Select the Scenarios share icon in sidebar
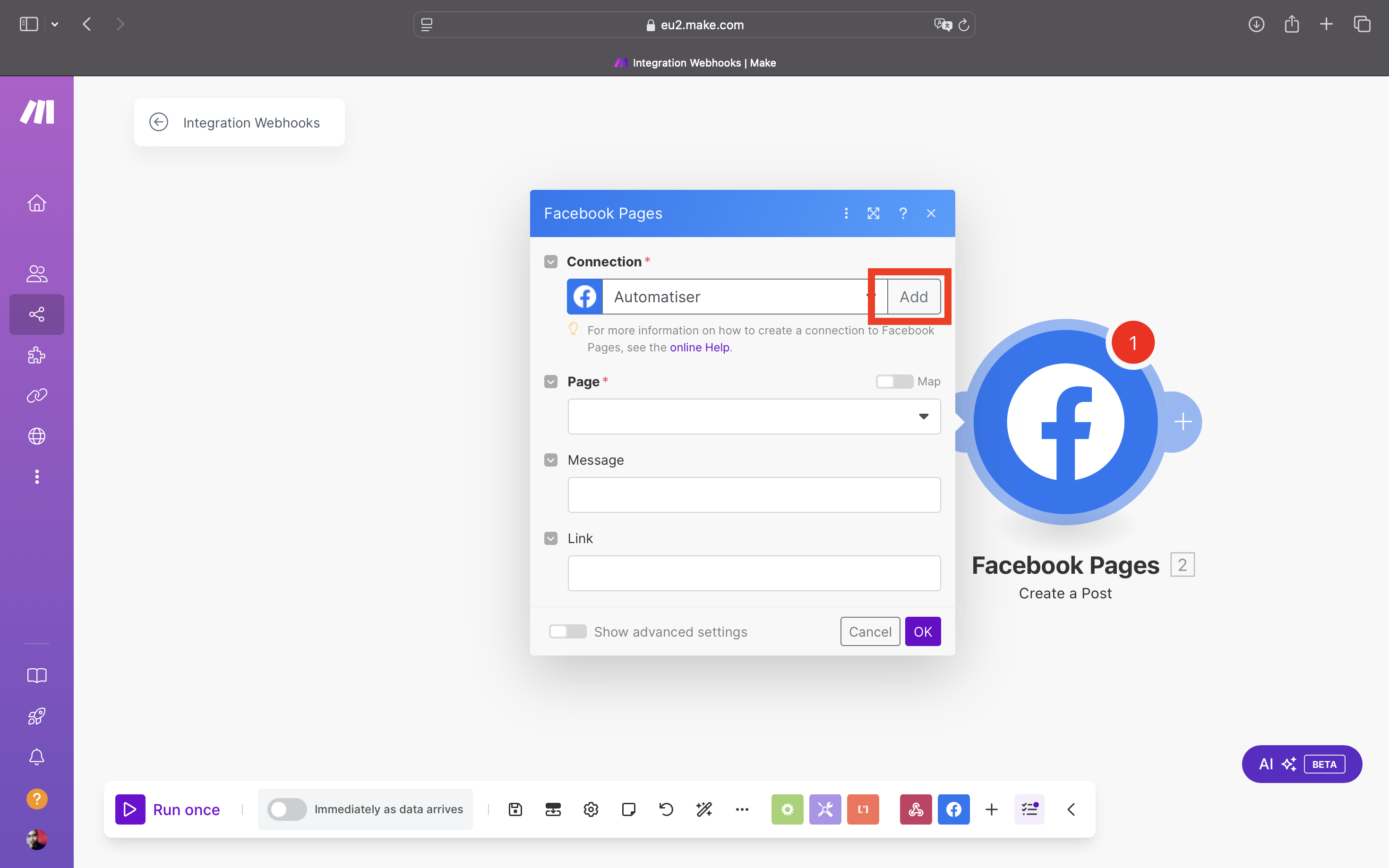 (37, 314)
